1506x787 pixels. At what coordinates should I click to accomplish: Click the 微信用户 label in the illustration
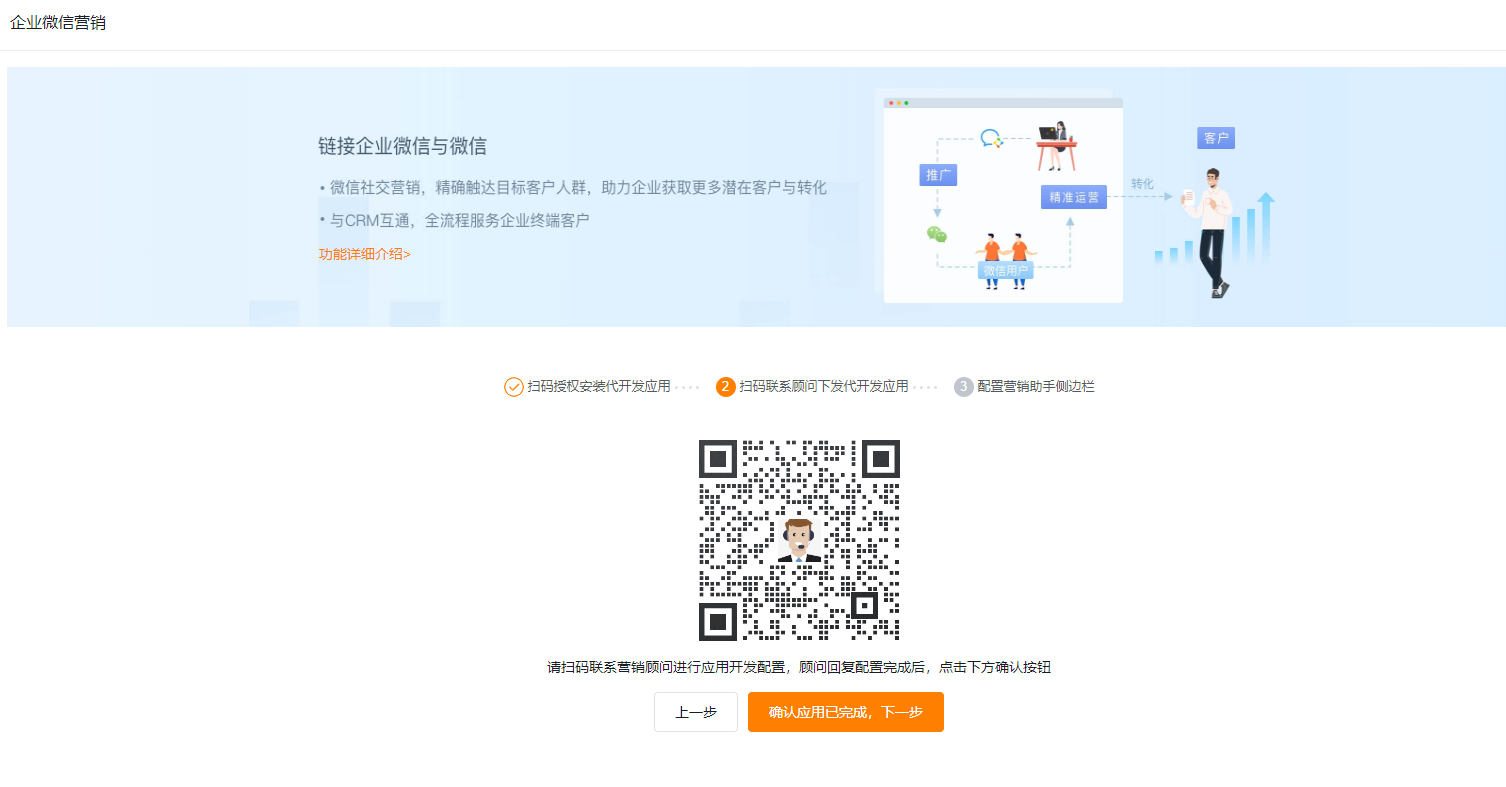1006,270
